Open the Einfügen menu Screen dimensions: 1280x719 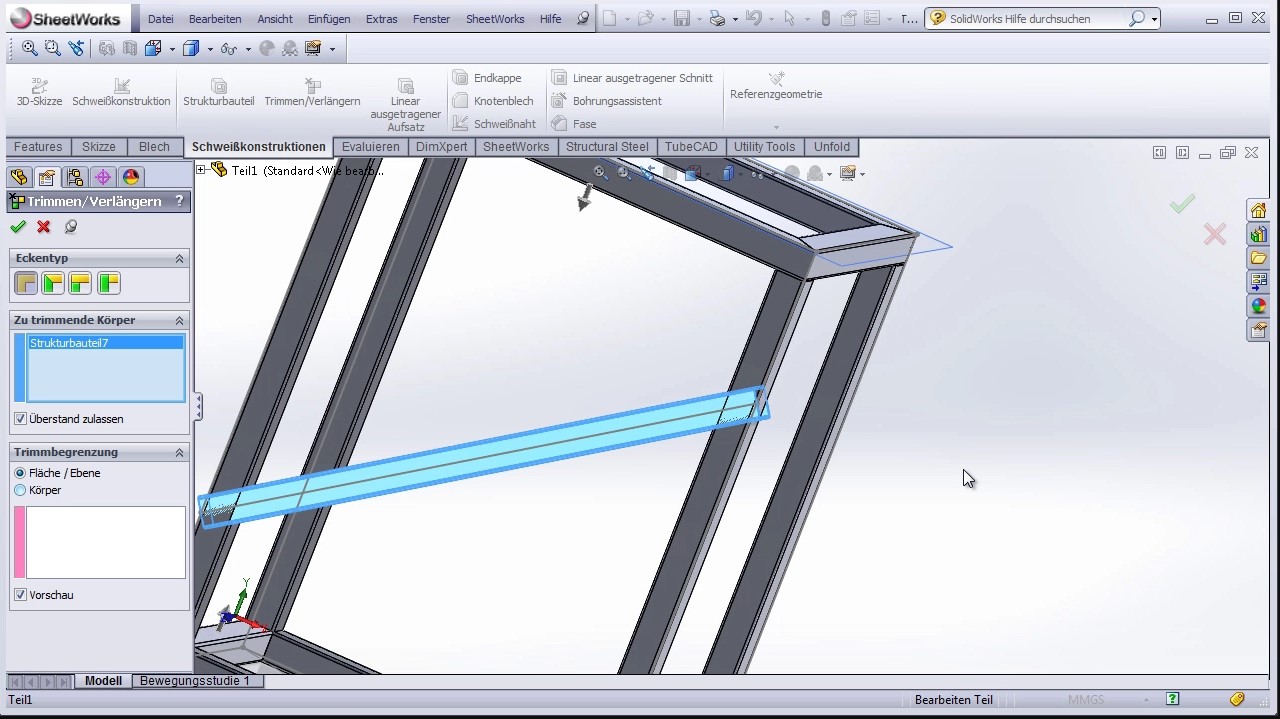pyautogui.click(x=329, y=19)
